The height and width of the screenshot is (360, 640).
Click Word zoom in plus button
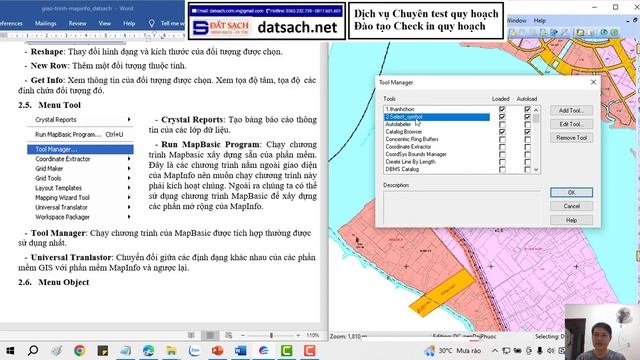298,335
